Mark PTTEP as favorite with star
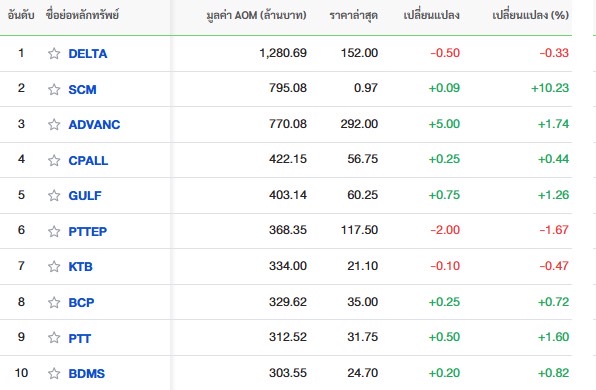 tap(54, 231)
